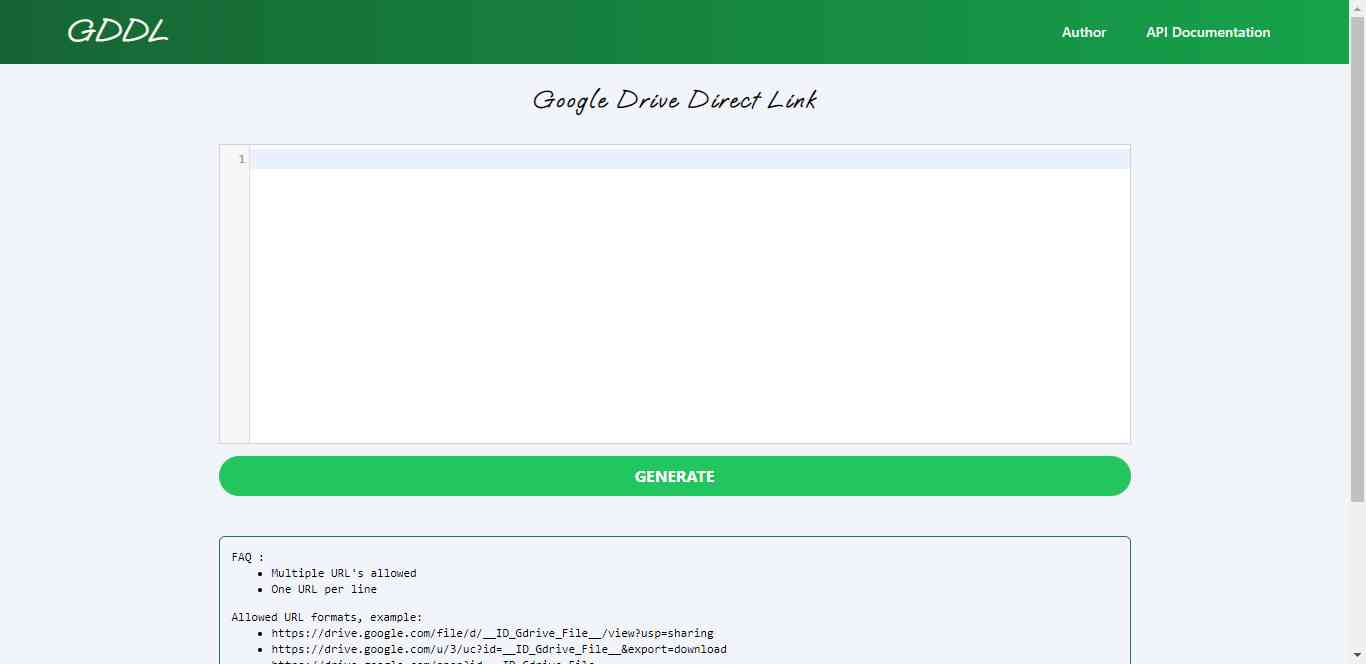Viewport: 1366px width, 664px height.
Task: Open the API Documentation link
Action: [1207, 32]
